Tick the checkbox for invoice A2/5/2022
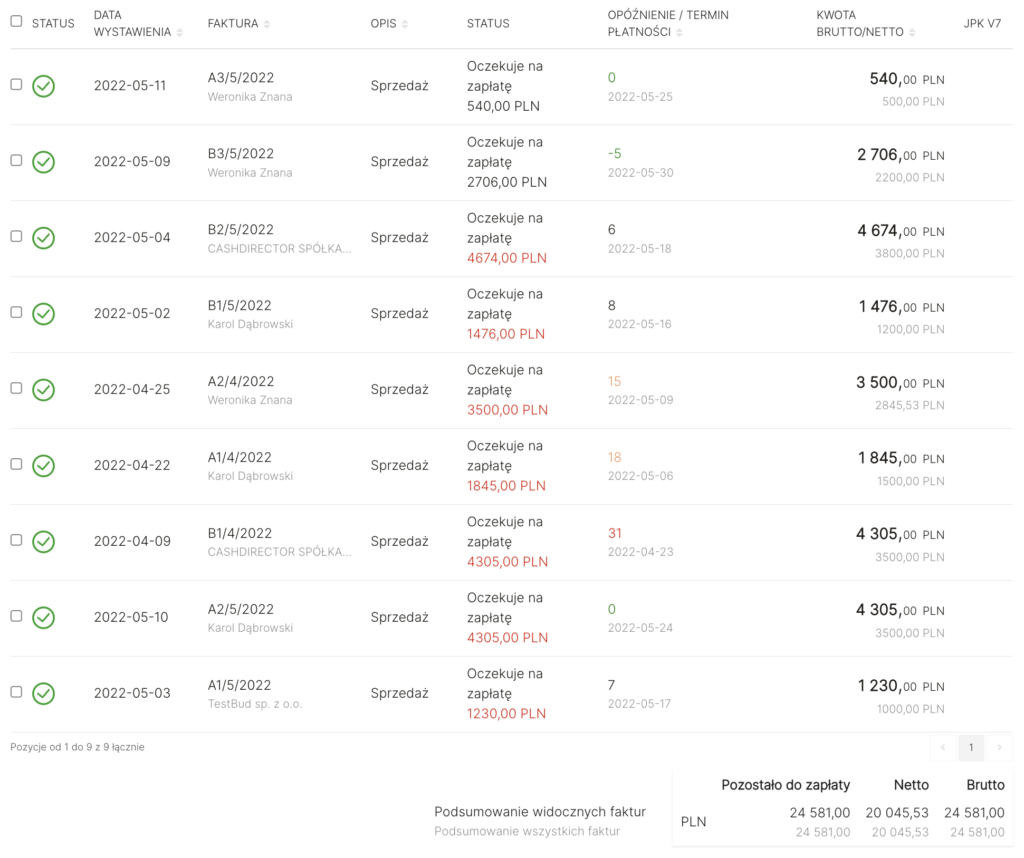 click(x=16, y=616)
